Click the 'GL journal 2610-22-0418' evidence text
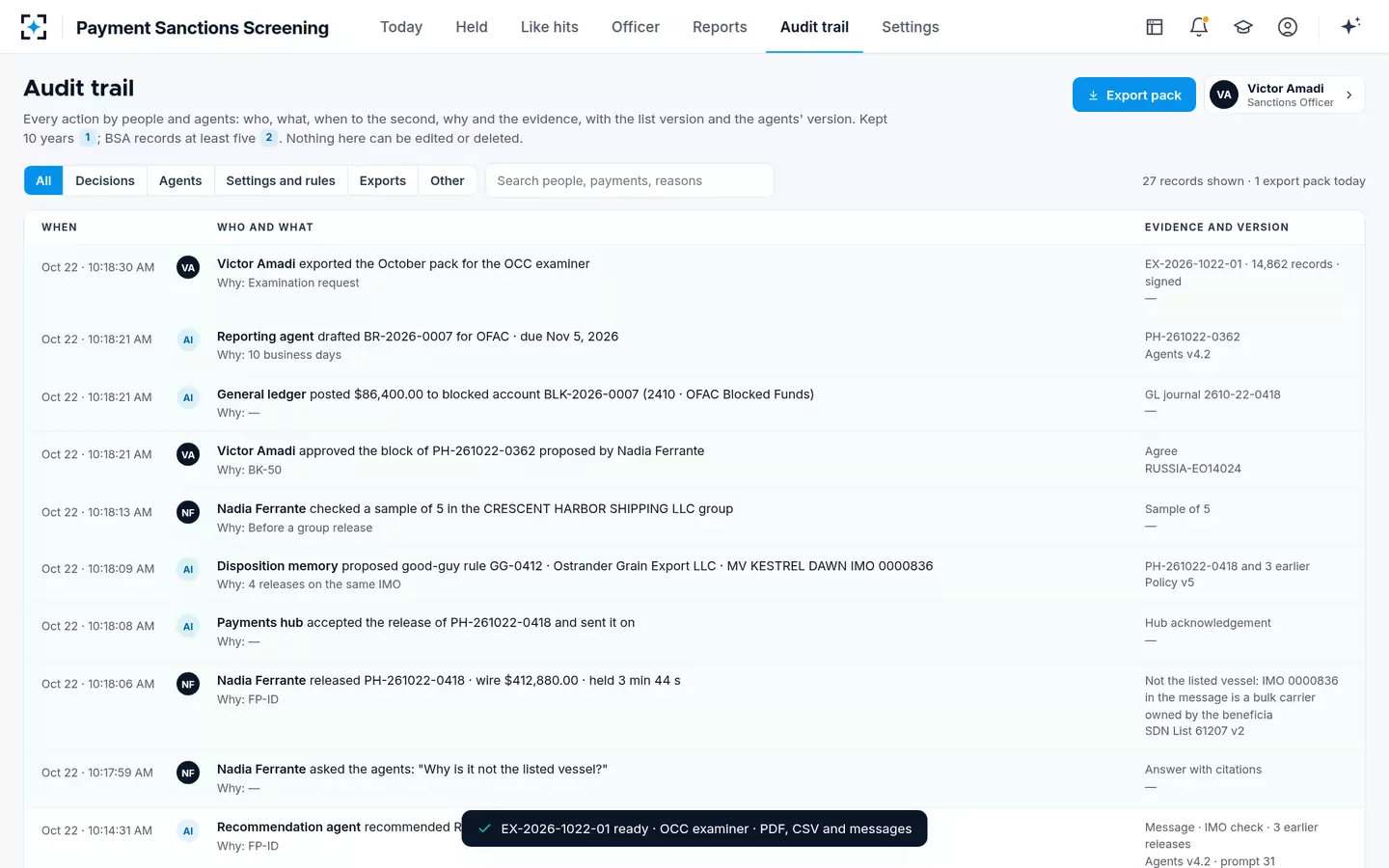Image resolution: width=1389 pixels, height=868 pixels. coord(1212,394)
